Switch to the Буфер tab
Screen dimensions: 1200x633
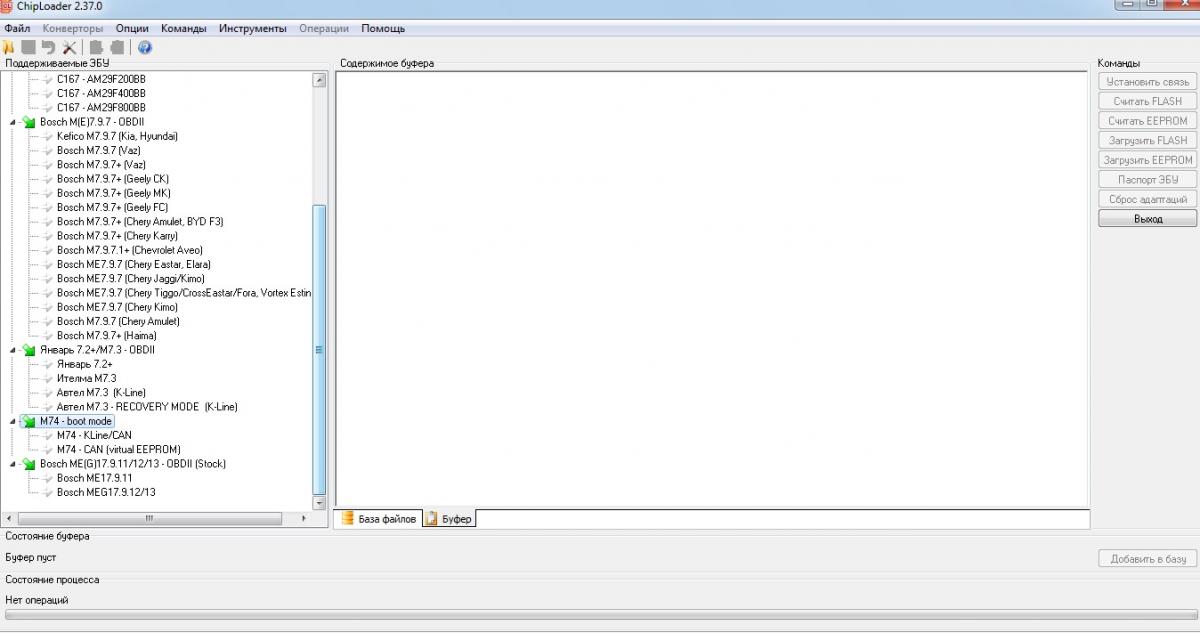coord(448,519)
